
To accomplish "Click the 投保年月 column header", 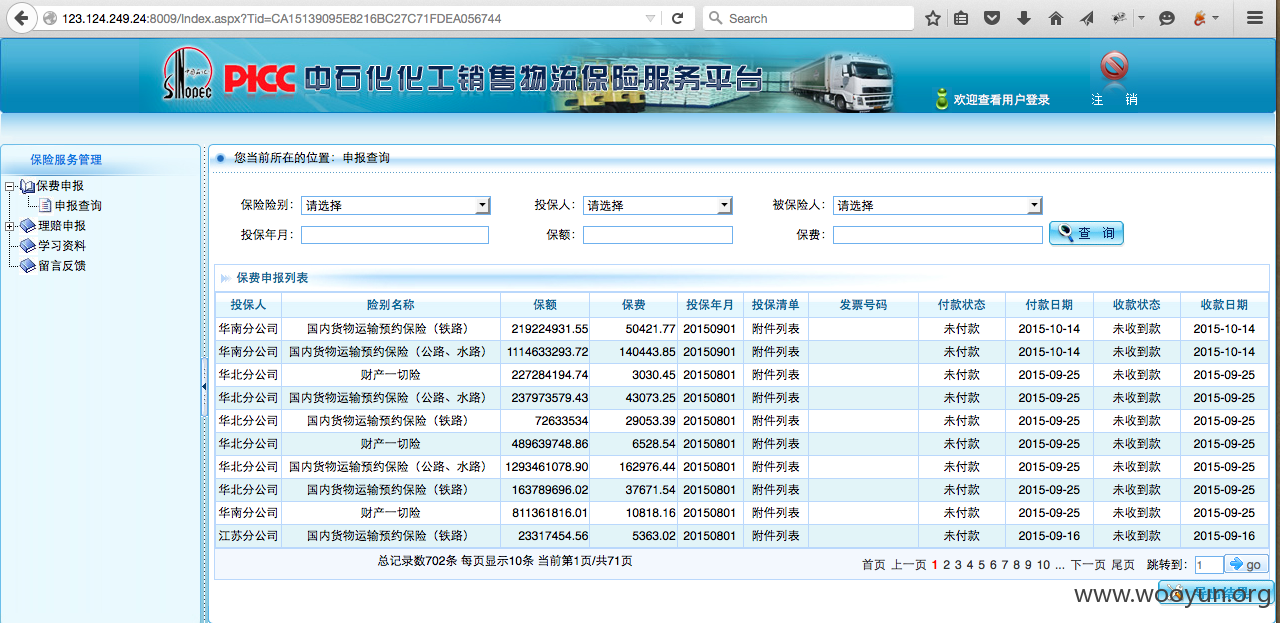I will [710, 305].
